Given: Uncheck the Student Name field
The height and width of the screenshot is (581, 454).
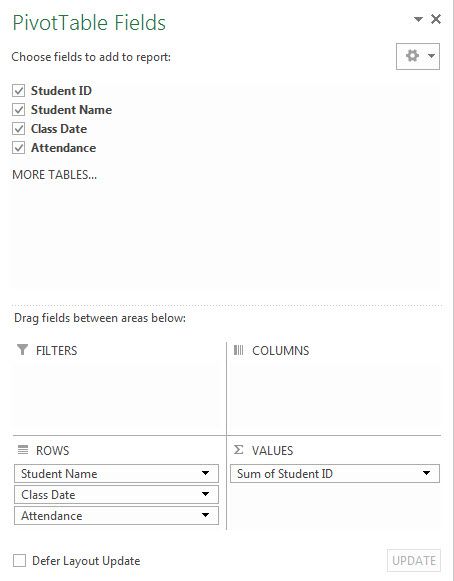Looking at the screenshot, I should [x=19, y=110].
